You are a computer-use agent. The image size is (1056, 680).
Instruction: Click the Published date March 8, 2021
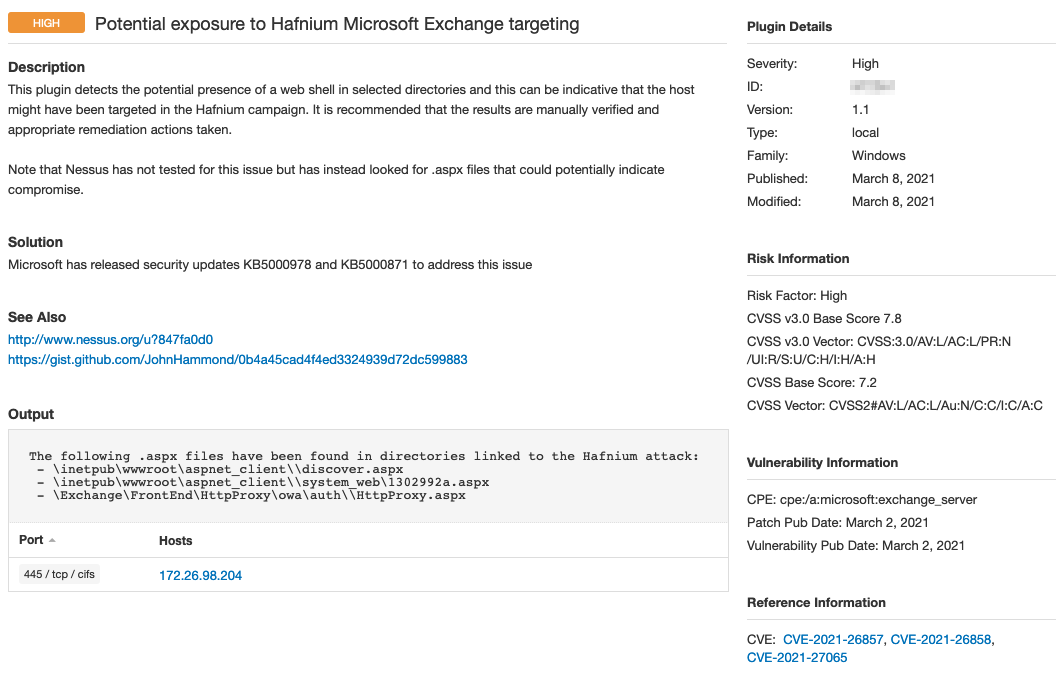[x=893, y=178]
